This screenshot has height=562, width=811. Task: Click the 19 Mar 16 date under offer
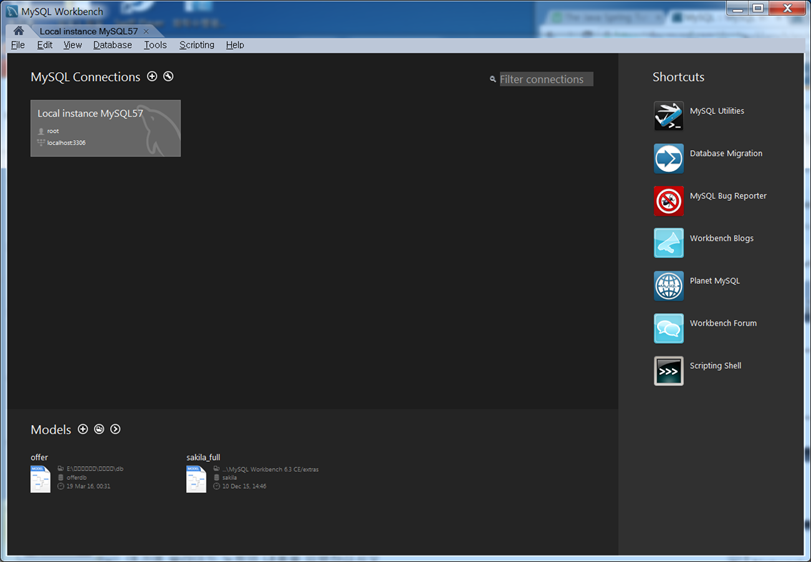click(x=88, y=486)
